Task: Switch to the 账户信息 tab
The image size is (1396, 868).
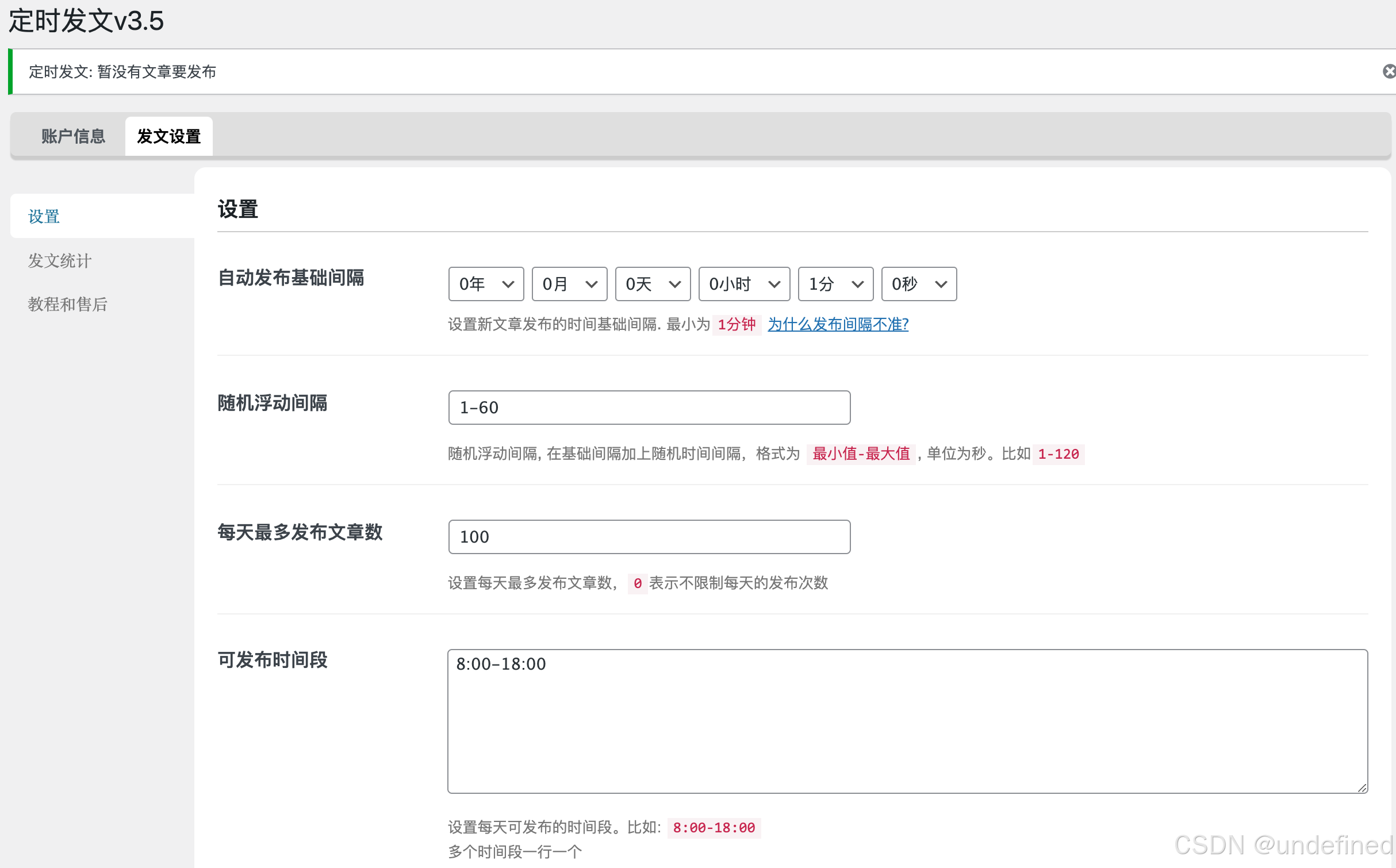Action: pyautogui.click(x=73, y=136)
